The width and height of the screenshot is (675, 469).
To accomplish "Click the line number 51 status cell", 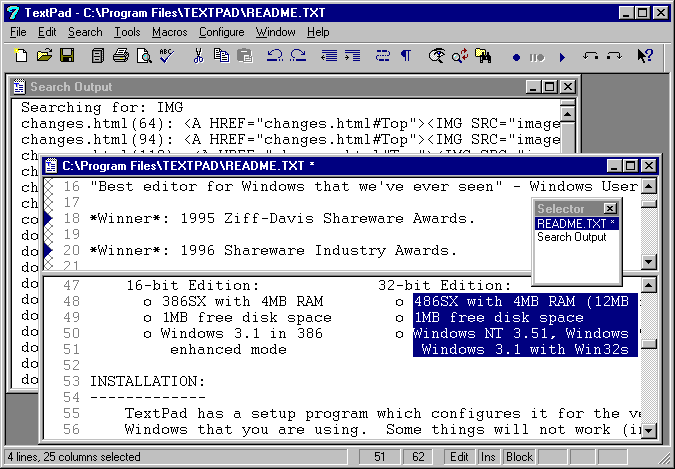I will click(379, 457).
